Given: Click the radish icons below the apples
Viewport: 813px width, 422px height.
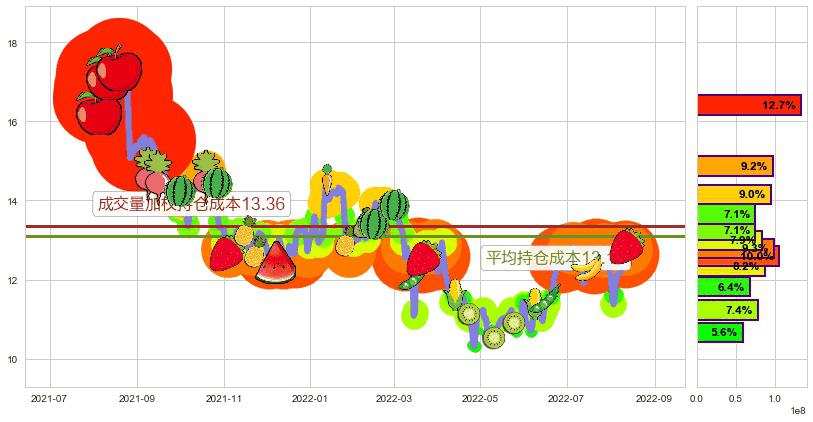Looking at the screenshot, I should point(152,170).
